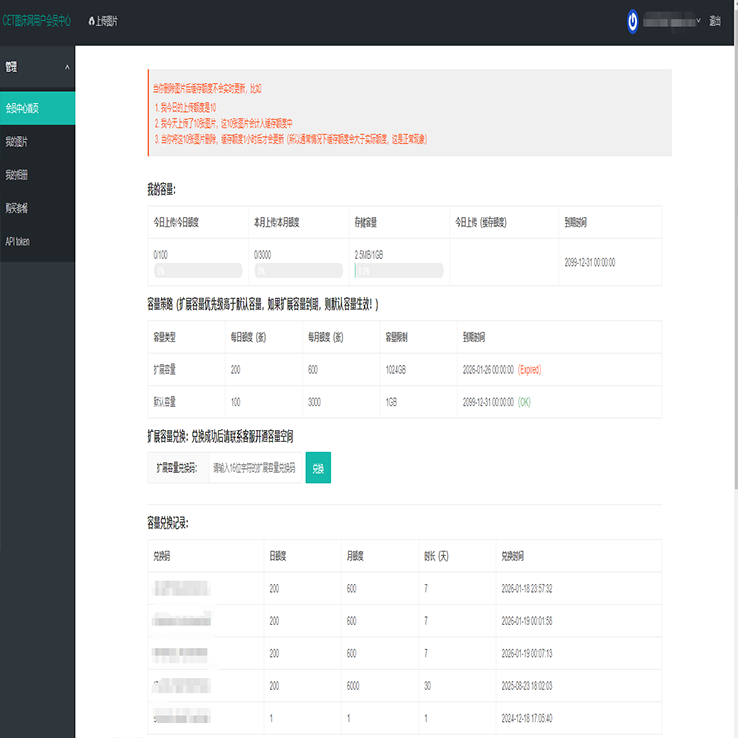Click the 今日上传 0/100 progress bar

[198, 270]
